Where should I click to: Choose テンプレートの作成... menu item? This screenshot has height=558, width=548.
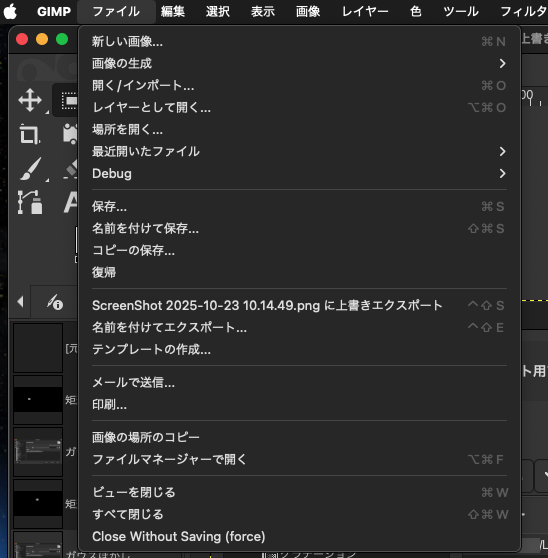[x=300, y=349]
